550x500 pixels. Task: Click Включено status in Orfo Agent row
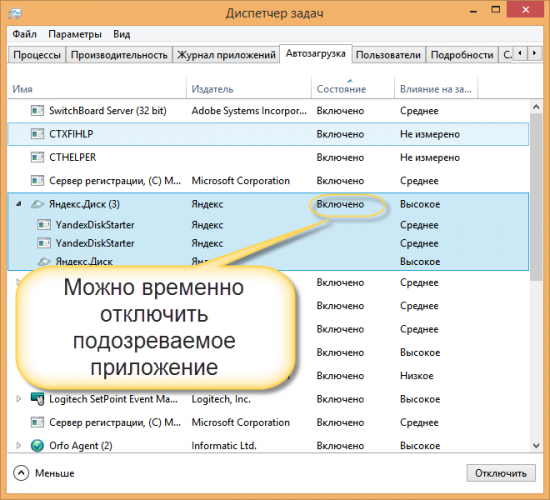(340, 446)
